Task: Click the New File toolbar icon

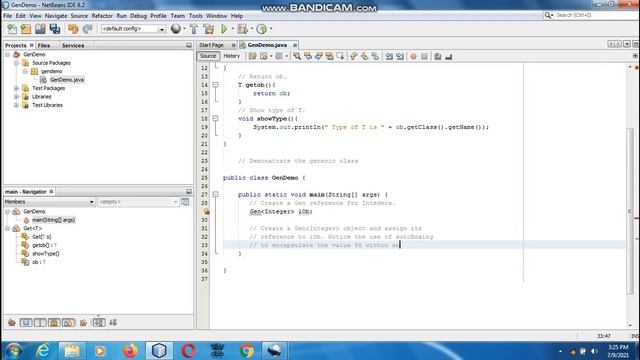Action: pyautogui.click(x=12, y=29)
